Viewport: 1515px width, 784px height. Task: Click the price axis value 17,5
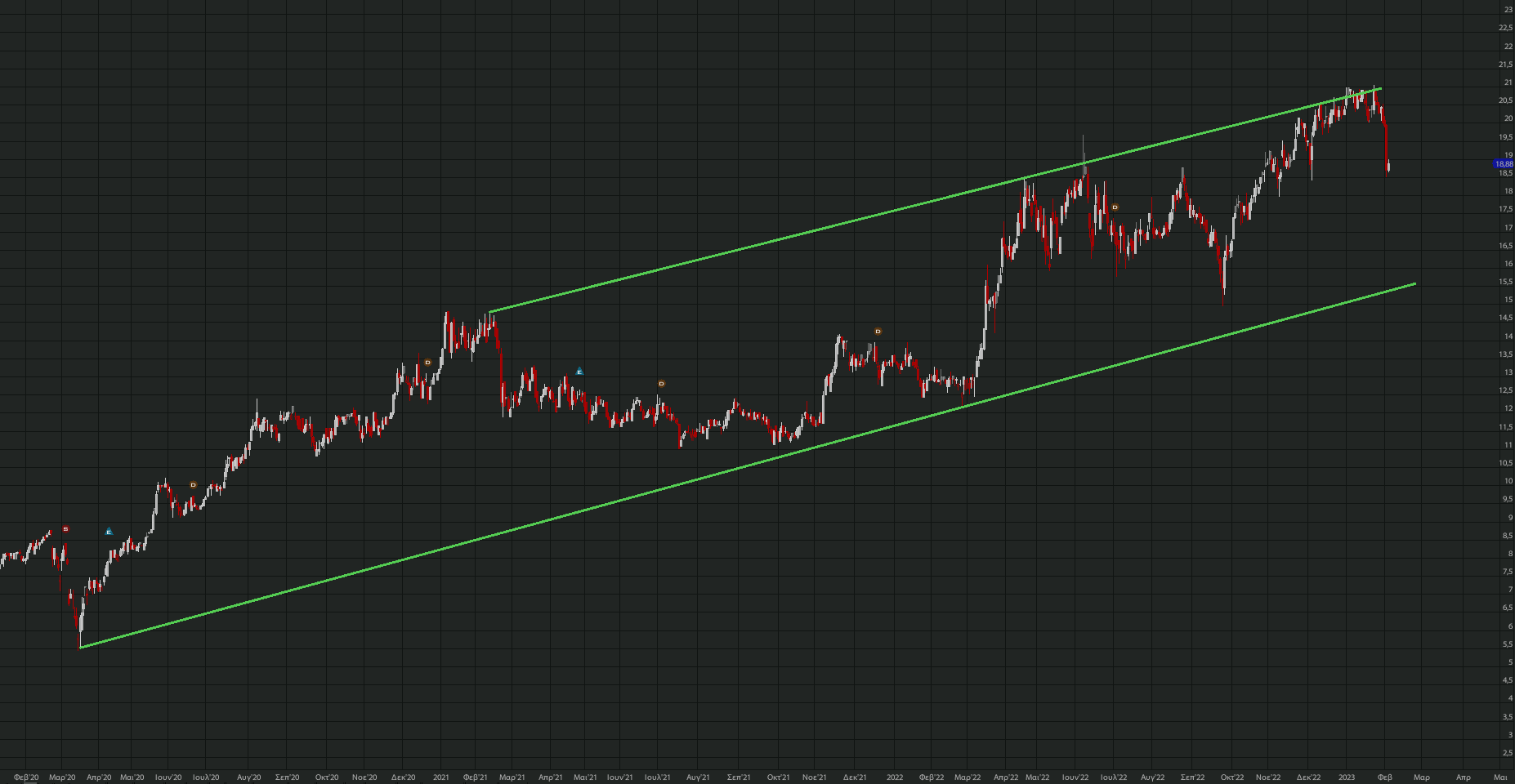pos(1506,209)
